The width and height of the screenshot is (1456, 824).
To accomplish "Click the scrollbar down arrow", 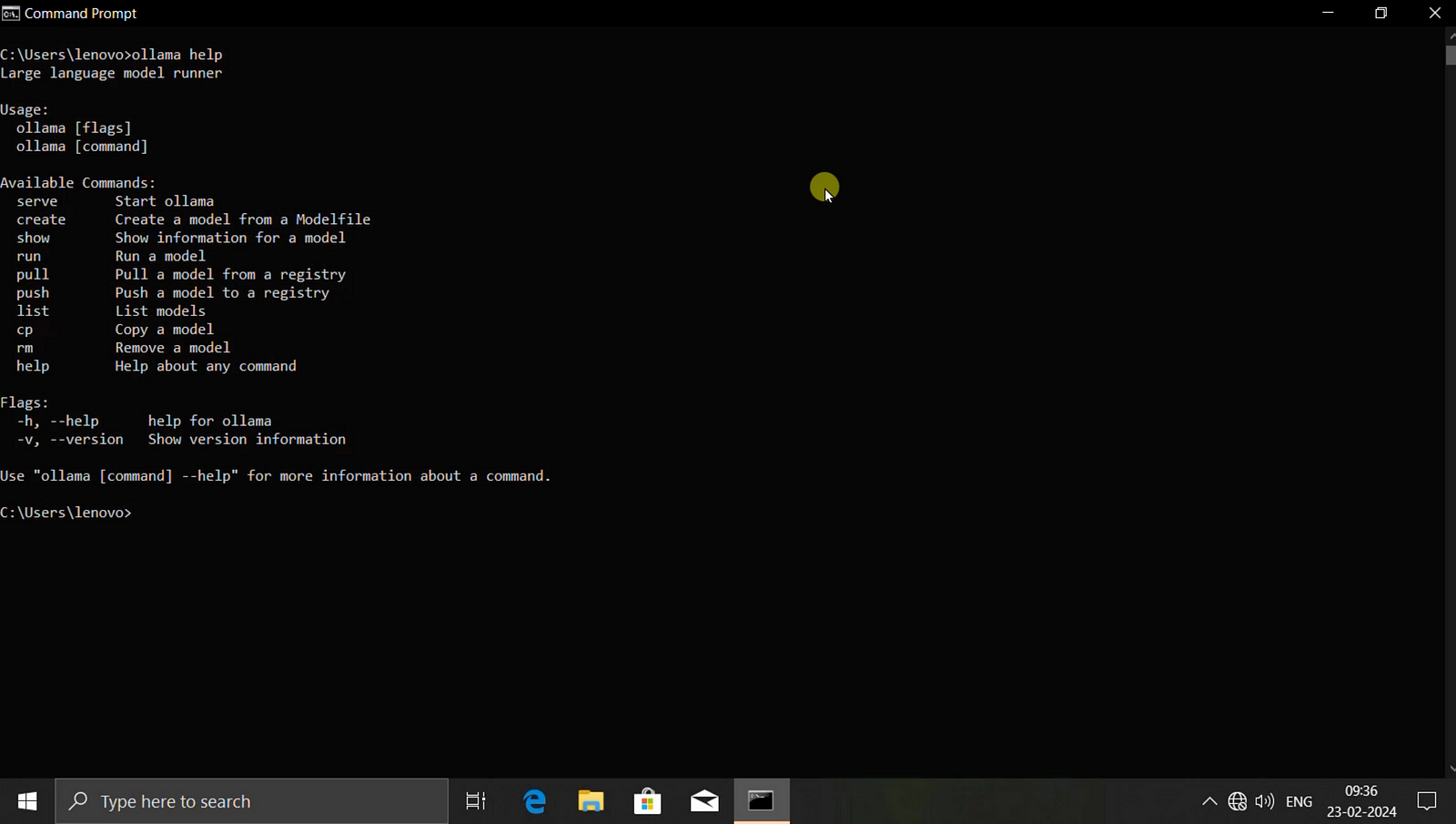I will click(1451, 769).
